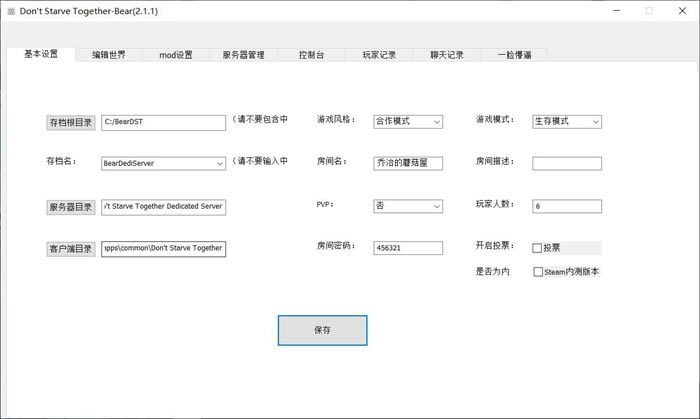Click the app icon in title bar
700x419 pixels.
(x=10, y=11)
